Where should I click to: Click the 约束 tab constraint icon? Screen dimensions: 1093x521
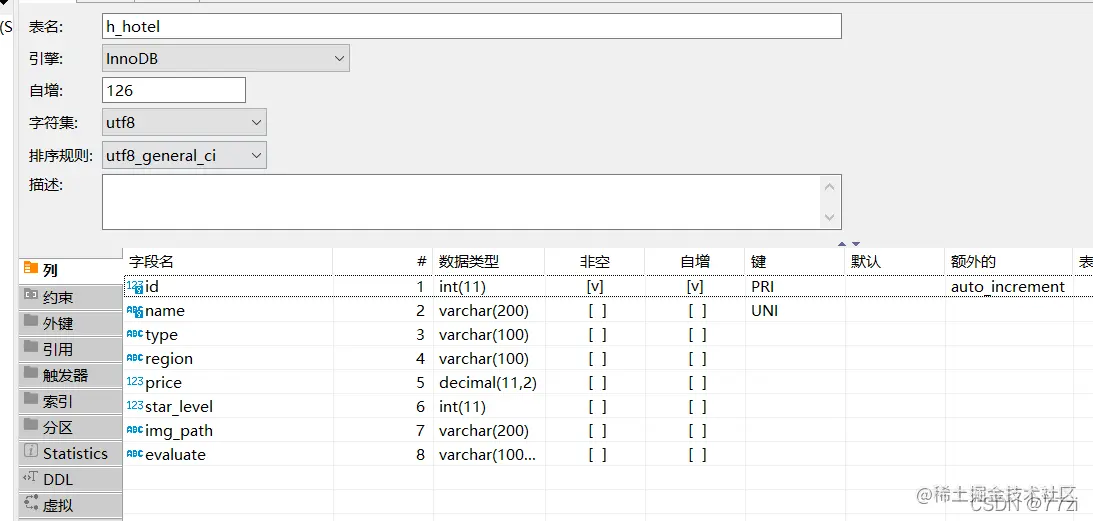tap(30, 295)
